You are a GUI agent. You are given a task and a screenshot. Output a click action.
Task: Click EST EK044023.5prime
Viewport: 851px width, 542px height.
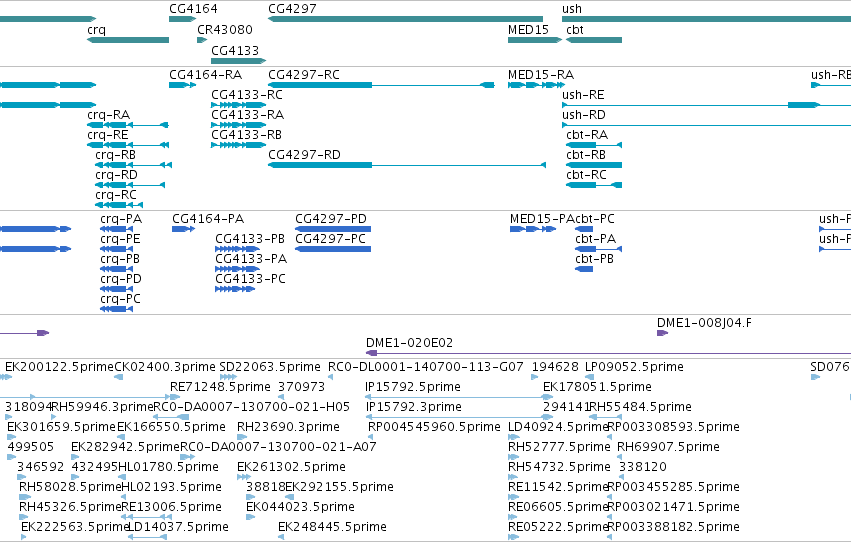click(x=300, y=508)
